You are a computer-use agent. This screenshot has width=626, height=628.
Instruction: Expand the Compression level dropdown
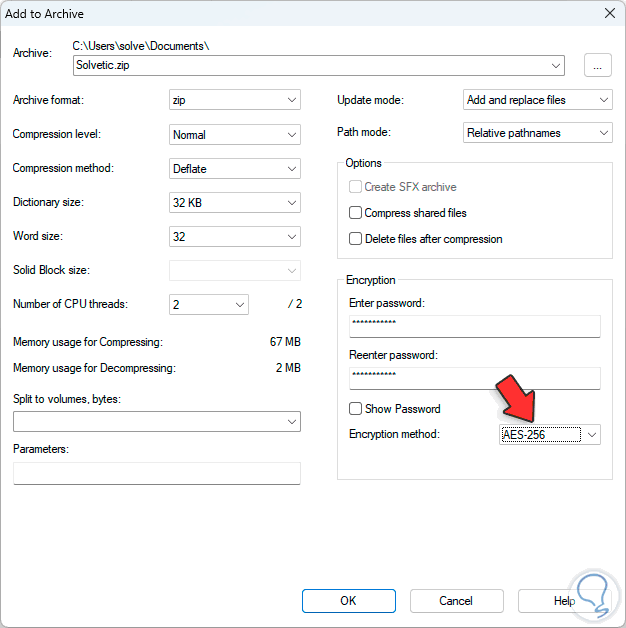click(x=235, y=134)
